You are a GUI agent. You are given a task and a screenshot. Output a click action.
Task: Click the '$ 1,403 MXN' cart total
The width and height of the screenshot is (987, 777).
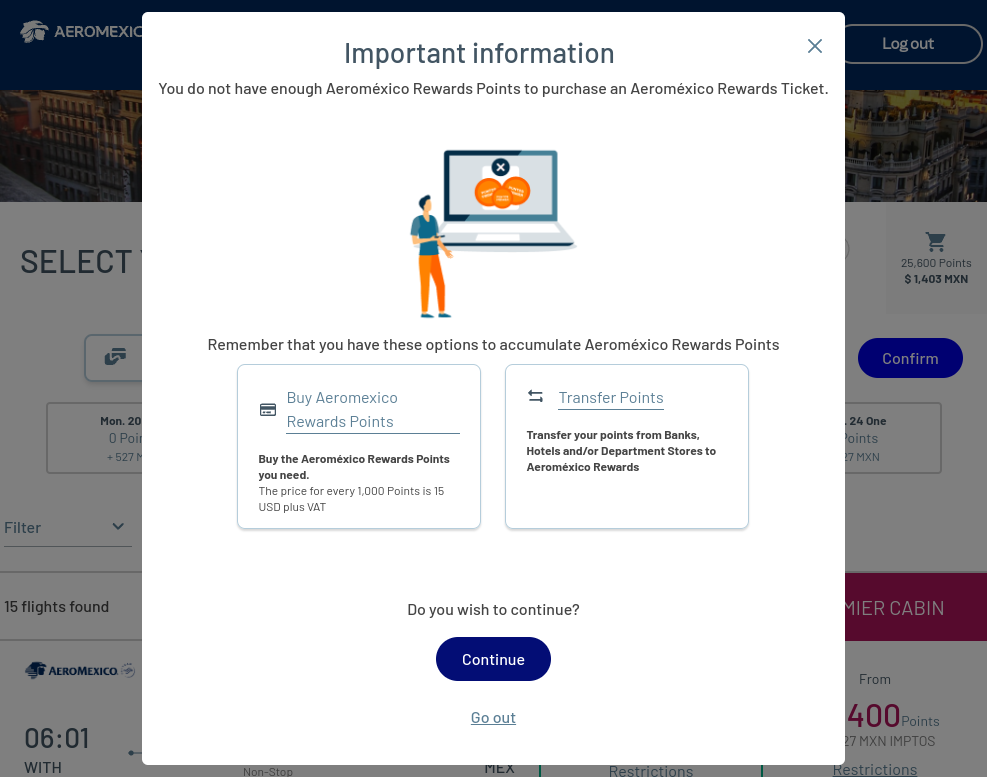pos(935,279)
